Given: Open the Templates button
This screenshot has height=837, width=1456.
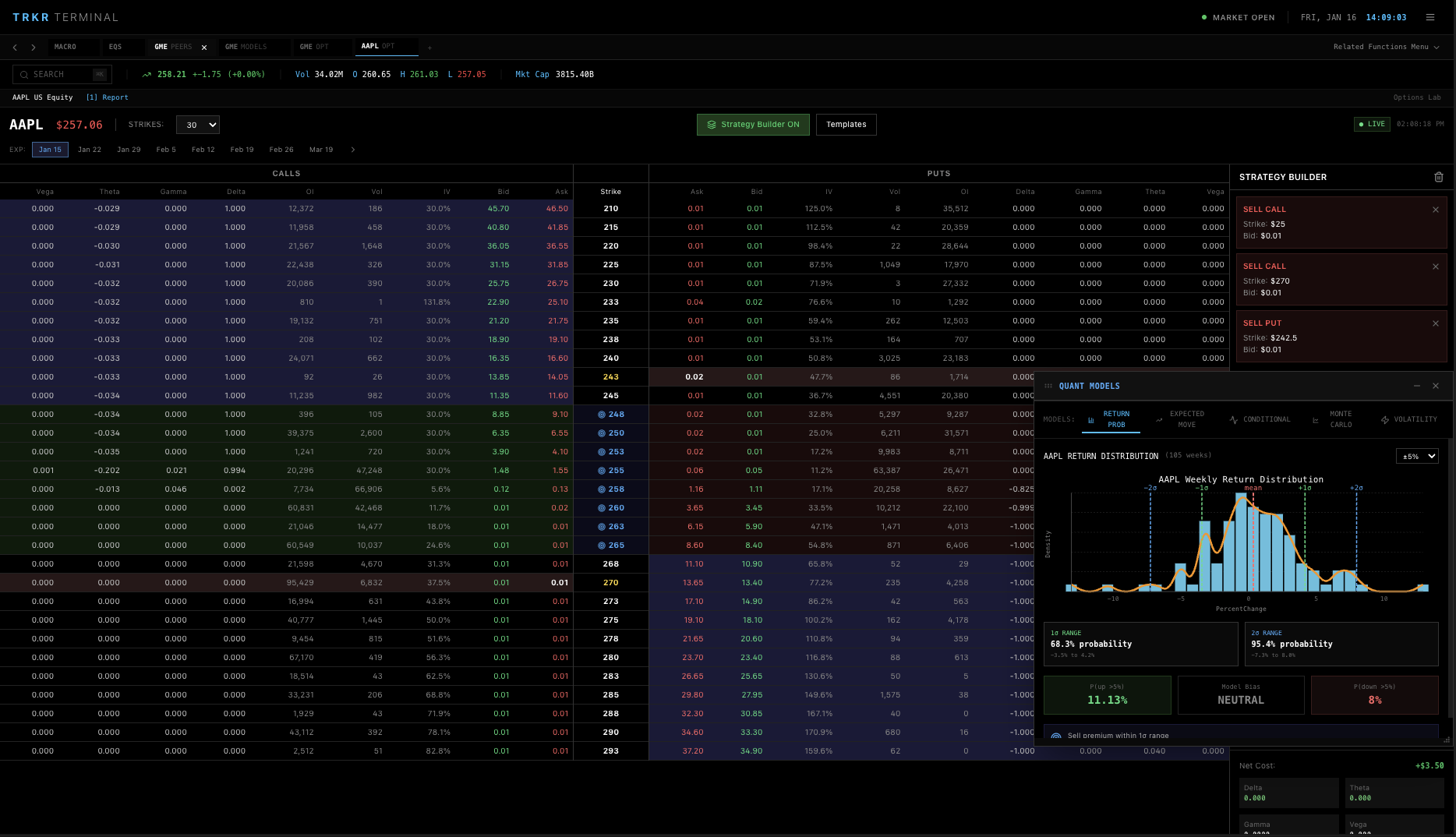Looking at the screenshot, I should [x=846, y=124].
